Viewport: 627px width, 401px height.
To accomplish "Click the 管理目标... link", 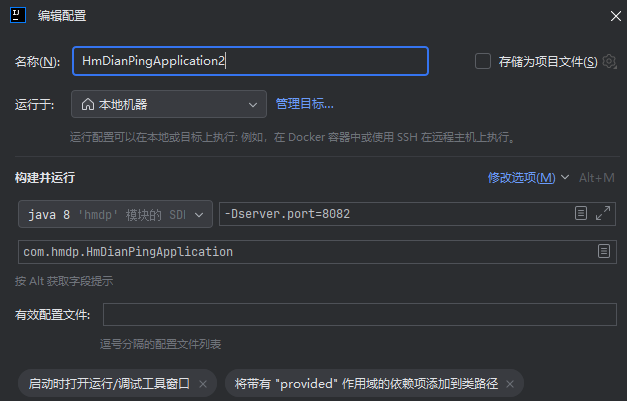I will [305, 104].
